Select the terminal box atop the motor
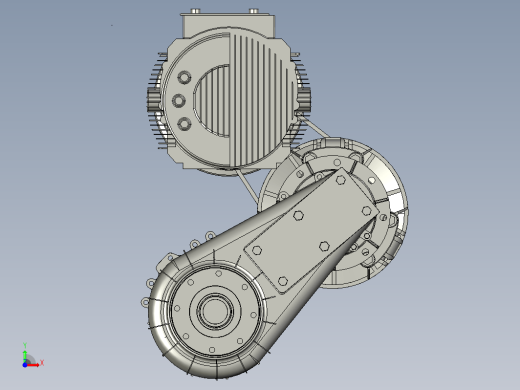Screen dimensions: 520x390 (228, 25)
